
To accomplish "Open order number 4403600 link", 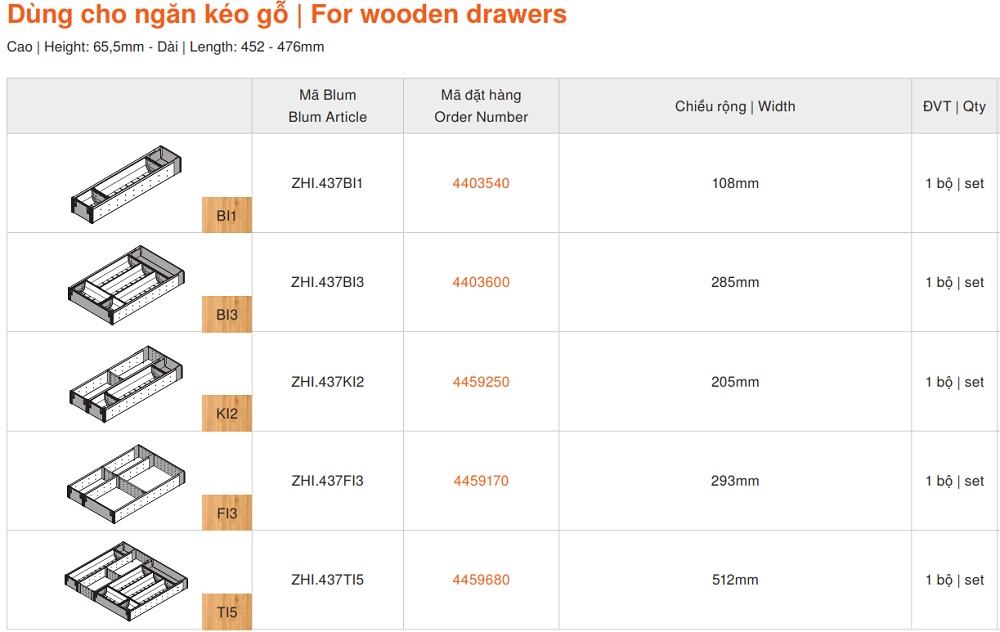I will tap(481, 283).
